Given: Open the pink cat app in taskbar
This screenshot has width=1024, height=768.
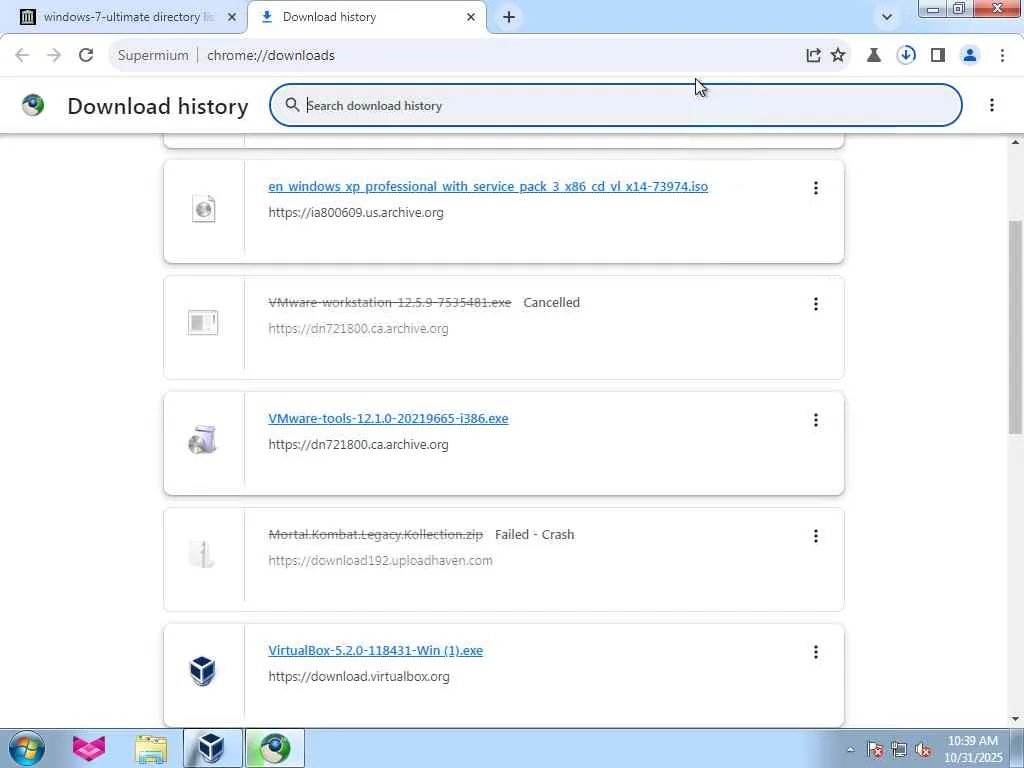Looking at the screenshot, I should (x=89, y=748).
